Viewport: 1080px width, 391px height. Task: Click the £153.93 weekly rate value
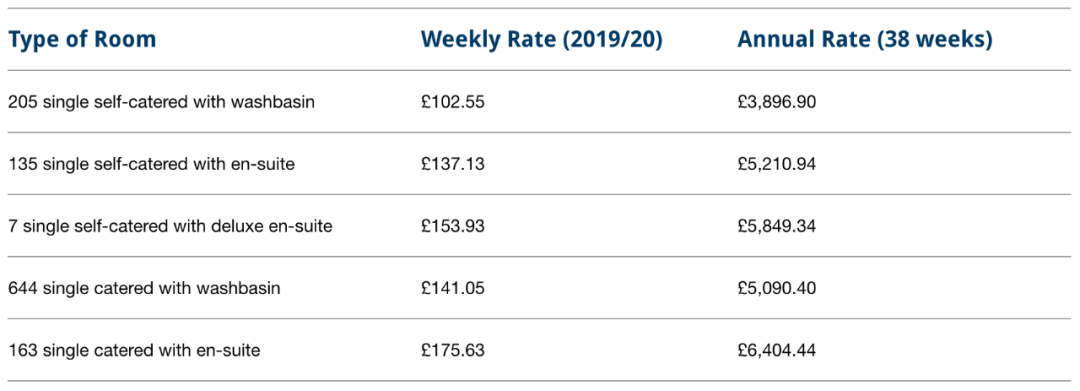[453, 226]
